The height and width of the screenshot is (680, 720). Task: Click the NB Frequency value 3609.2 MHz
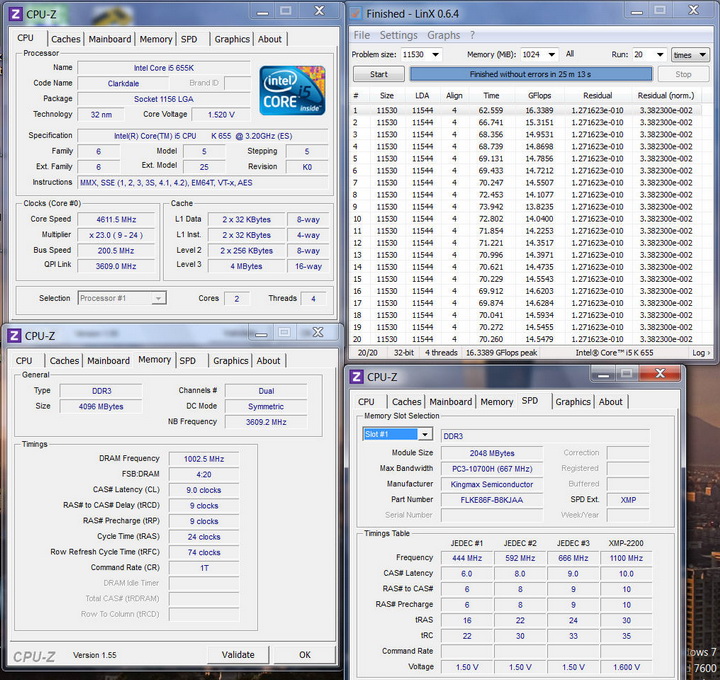point(266,422)
